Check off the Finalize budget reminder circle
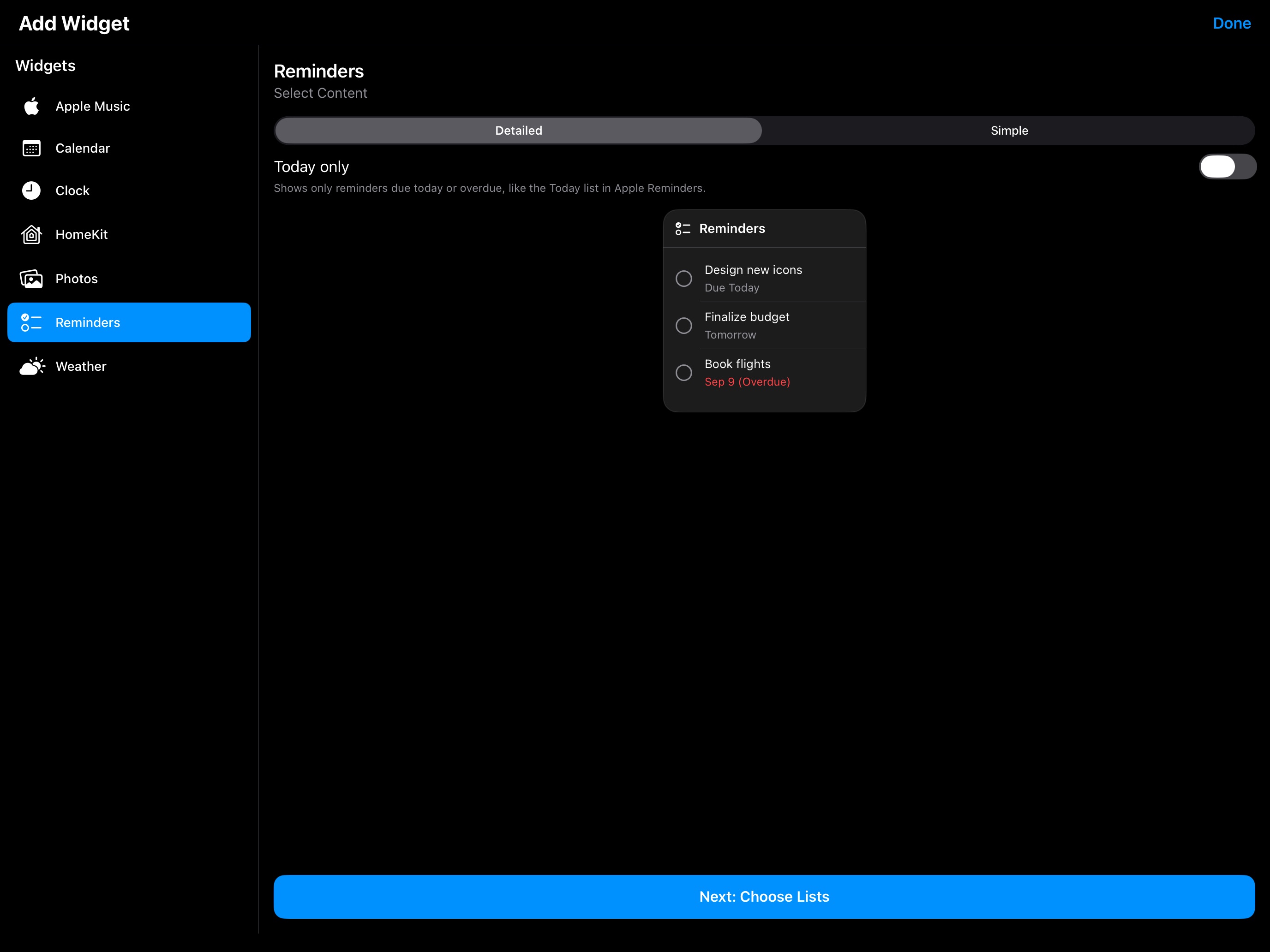The width and height of the screenshot is (1270, 952). click(x=684, y=325)
